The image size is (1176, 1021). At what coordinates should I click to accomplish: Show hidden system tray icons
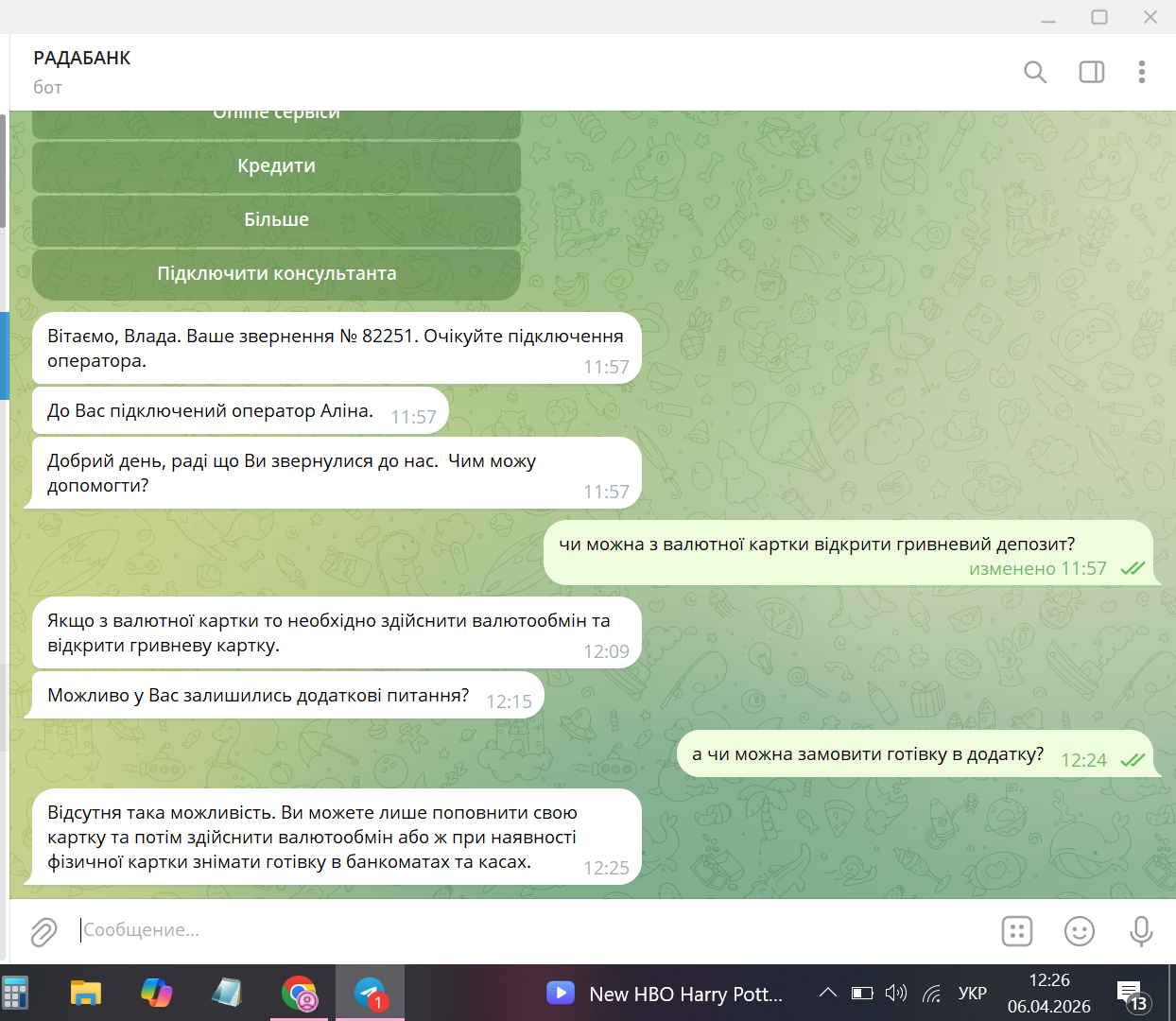828,993
